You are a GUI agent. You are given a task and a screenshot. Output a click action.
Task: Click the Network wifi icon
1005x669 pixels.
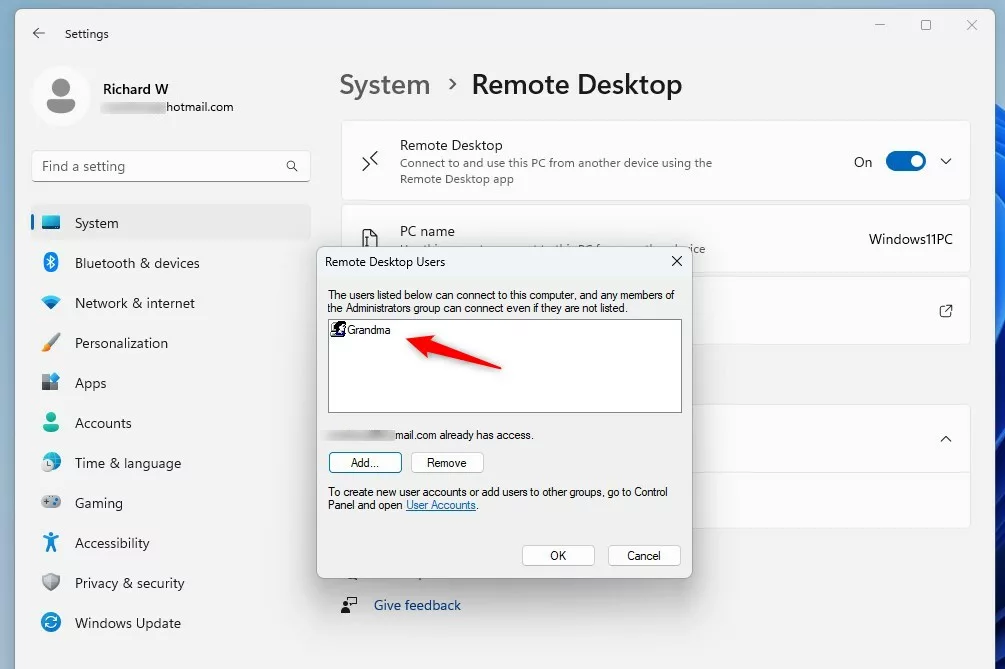pos(51,302)
